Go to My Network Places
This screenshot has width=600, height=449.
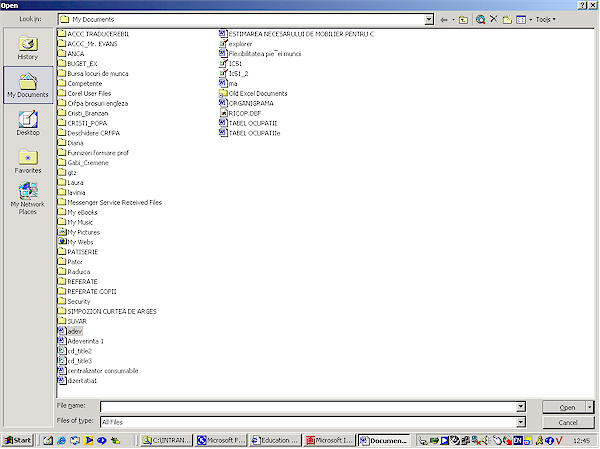pos(28,198)
